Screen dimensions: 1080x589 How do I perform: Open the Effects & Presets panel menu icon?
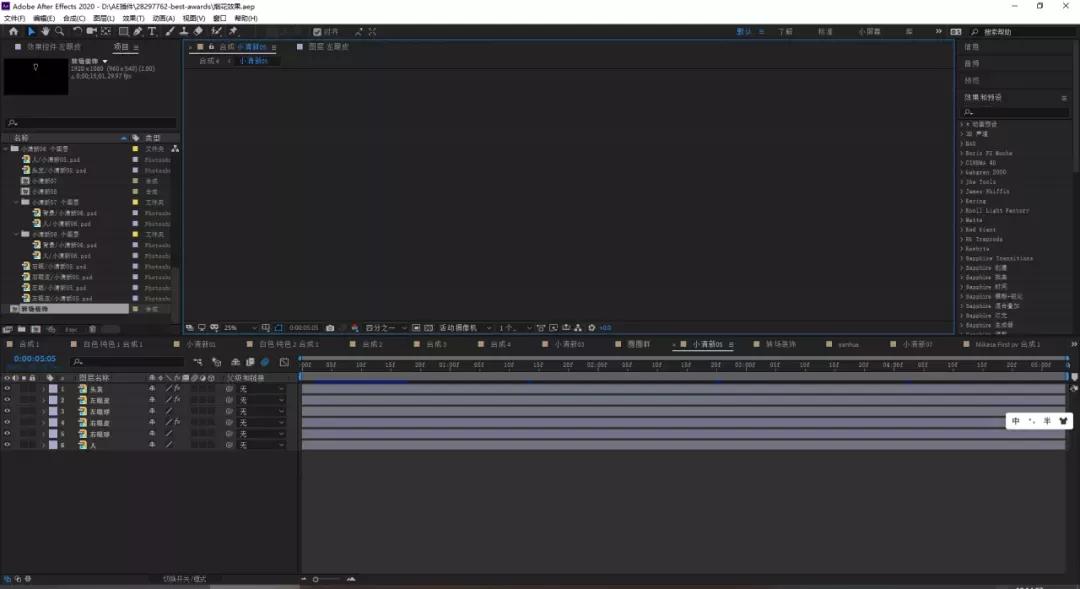click(1063, 98)
